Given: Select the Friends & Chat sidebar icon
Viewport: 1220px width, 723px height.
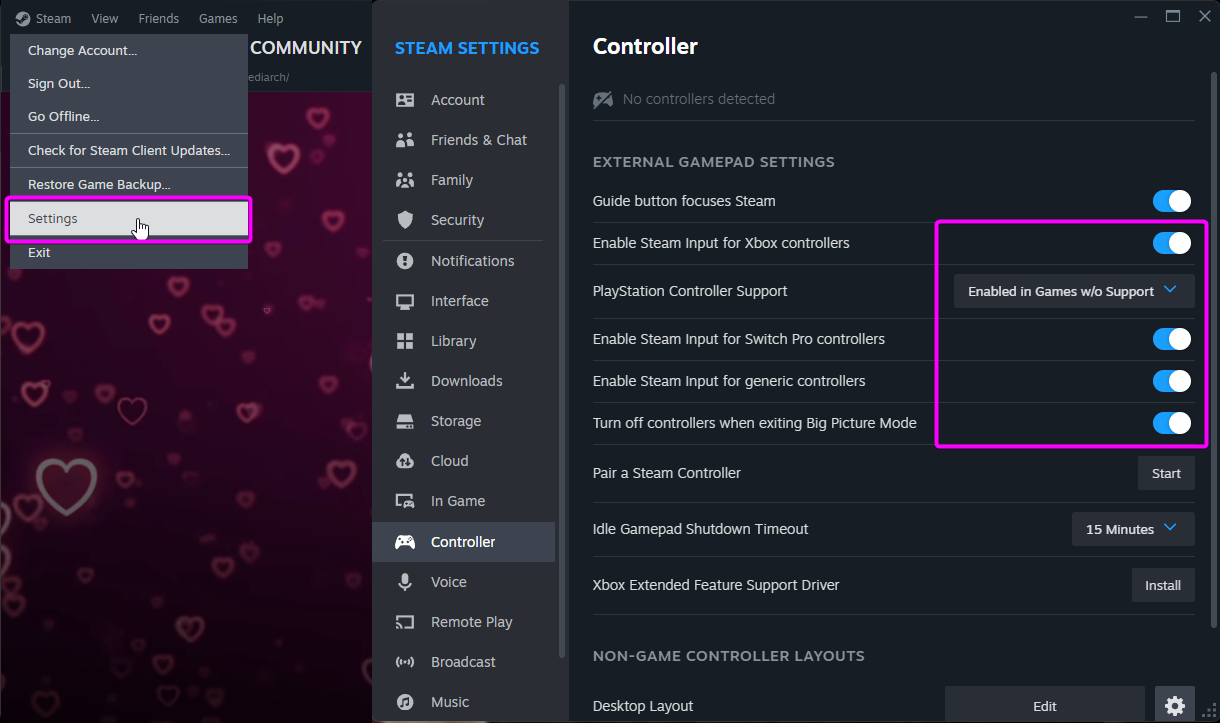Looking at the screenshot, I should click(405, 140).
